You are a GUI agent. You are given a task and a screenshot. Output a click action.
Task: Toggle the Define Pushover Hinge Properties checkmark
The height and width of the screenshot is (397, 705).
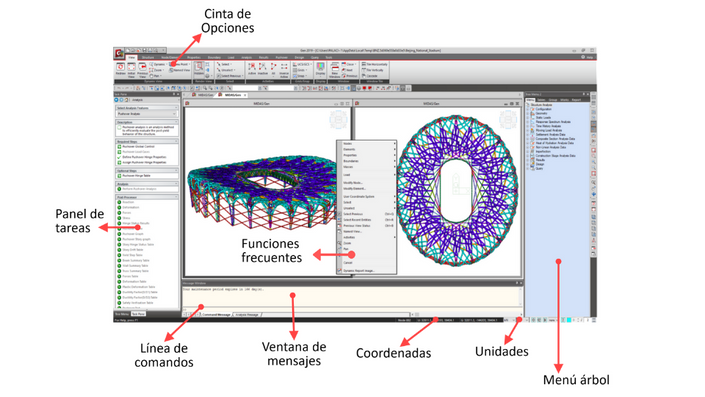pos(119,157)
